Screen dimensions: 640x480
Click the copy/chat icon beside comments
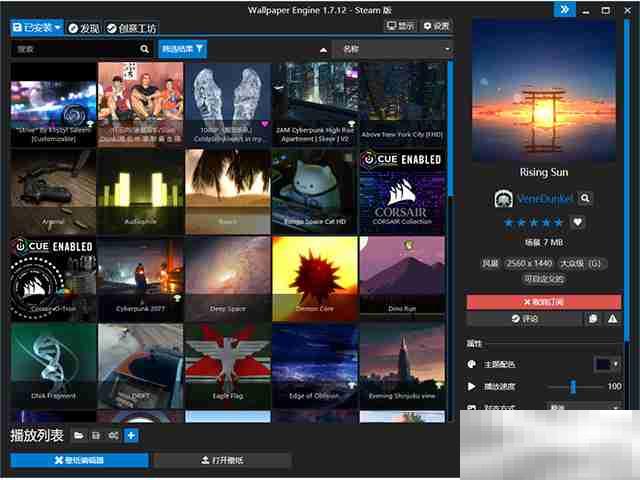[593, 319]
